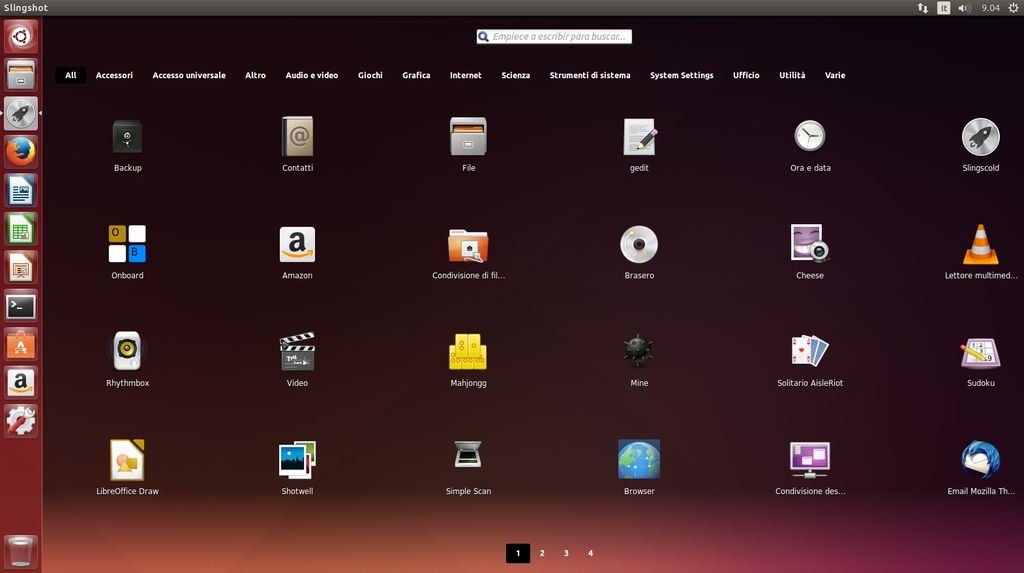Screen dimensions: 1024x573
Task: Open the keyboard layout indicator menu
Action: point(943,8)
